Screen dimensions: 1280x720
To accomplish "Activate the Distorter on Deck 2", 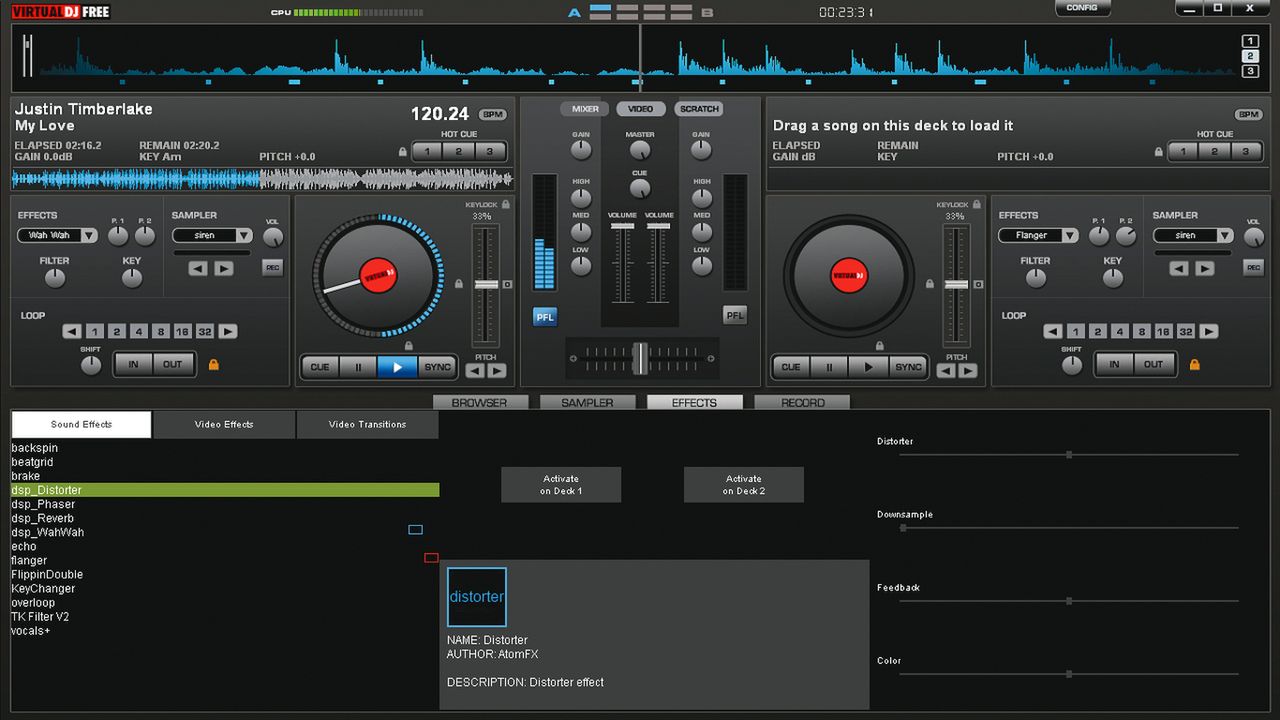I will pos(744,485).
